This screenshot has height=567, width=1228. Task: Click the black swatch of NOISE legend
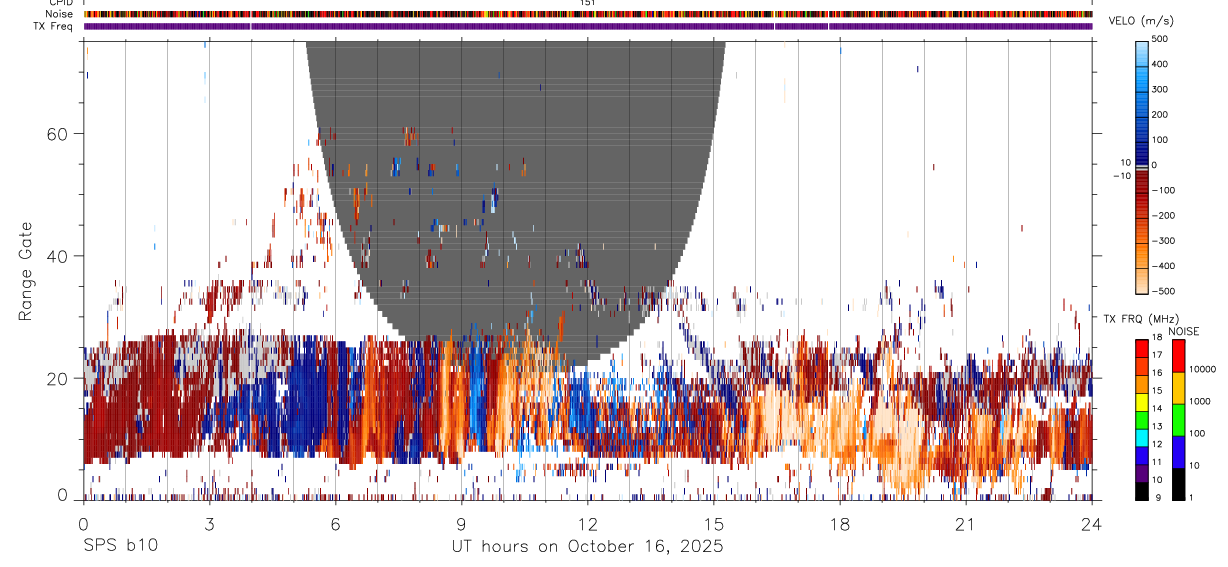pyautogui.click(x=1178, y=484)
